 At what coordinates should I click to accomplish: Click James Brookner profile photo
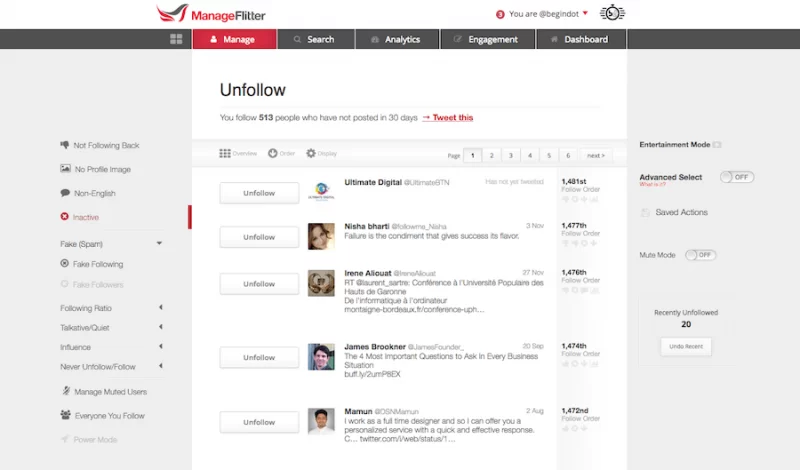321,357
